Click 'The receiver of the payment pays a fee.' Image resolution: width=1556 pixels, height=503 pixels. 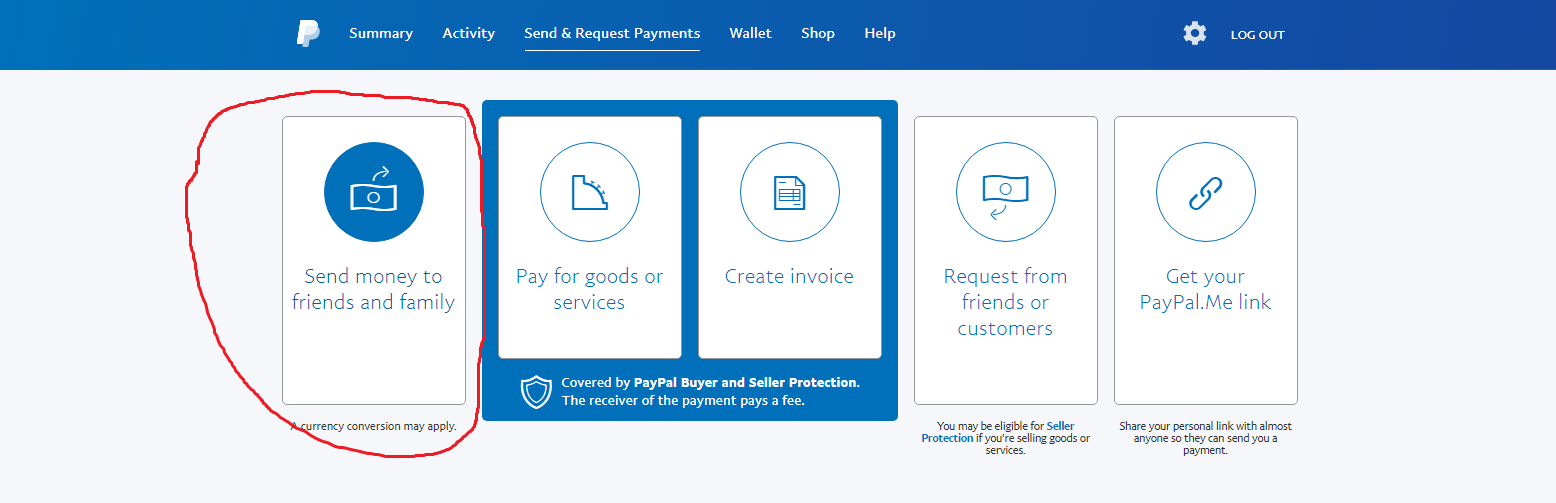point(683,401)
